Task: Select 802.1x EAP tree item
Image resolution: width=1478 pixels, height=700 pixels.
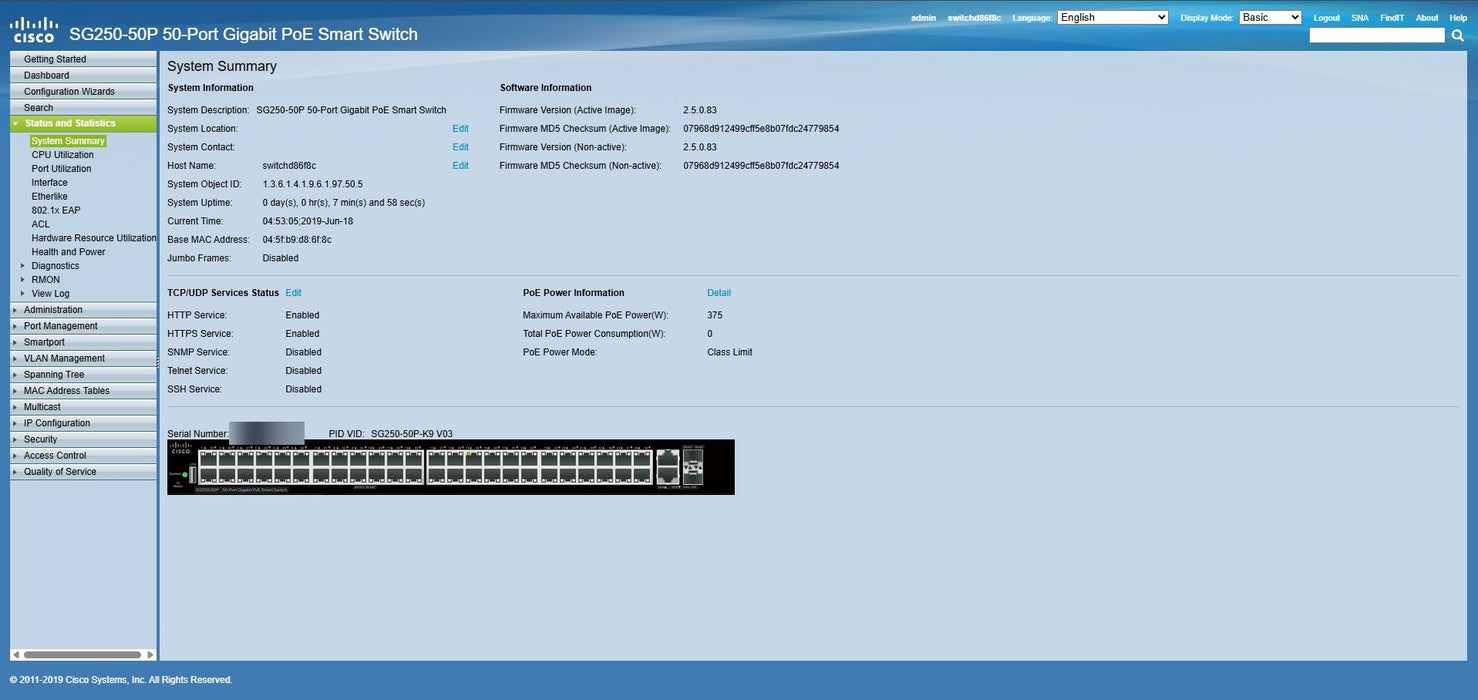Action: [56, 211]
